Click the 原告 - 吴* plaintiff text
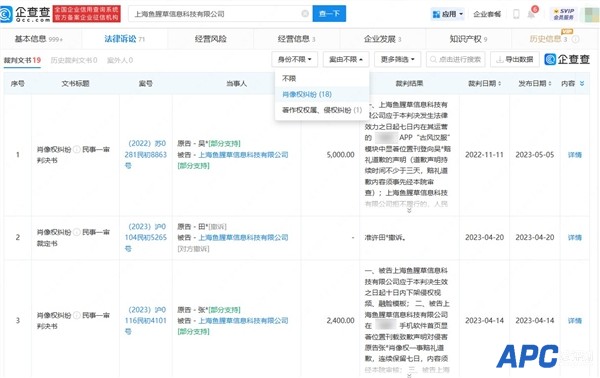 [x=192, y=143]
